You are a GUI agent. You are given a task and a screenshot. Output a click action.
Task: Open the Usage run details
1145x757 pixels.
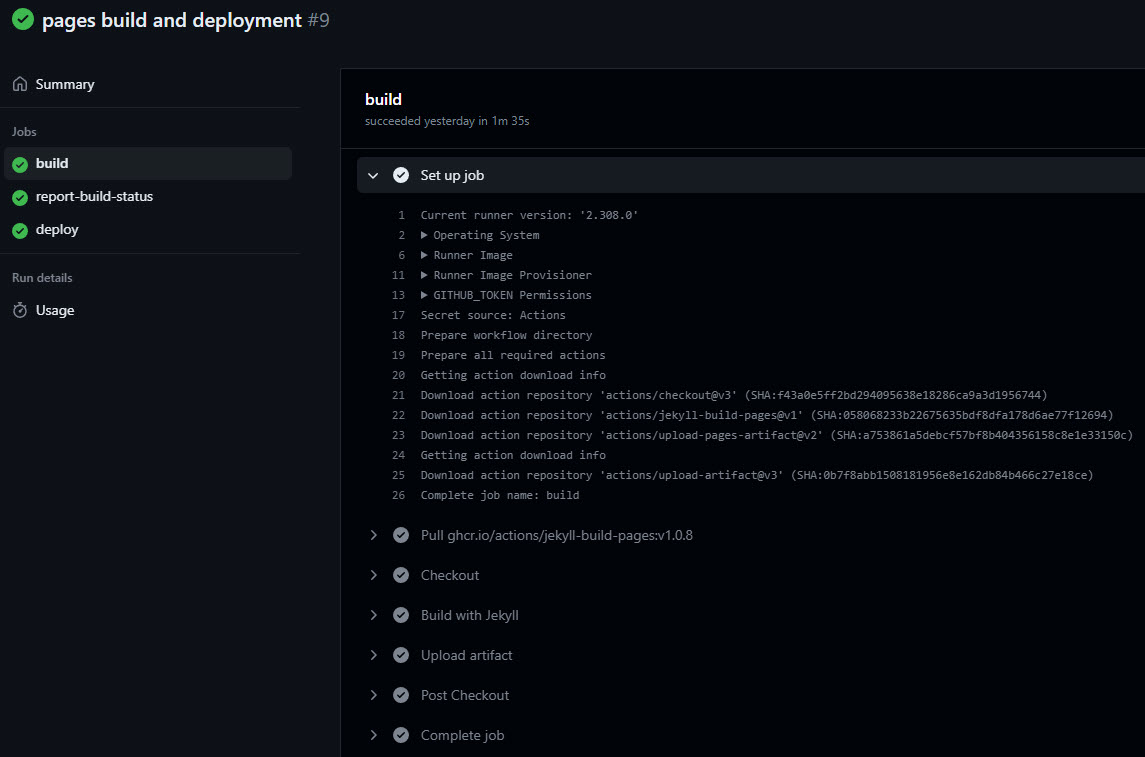click(x=55, y=310)
